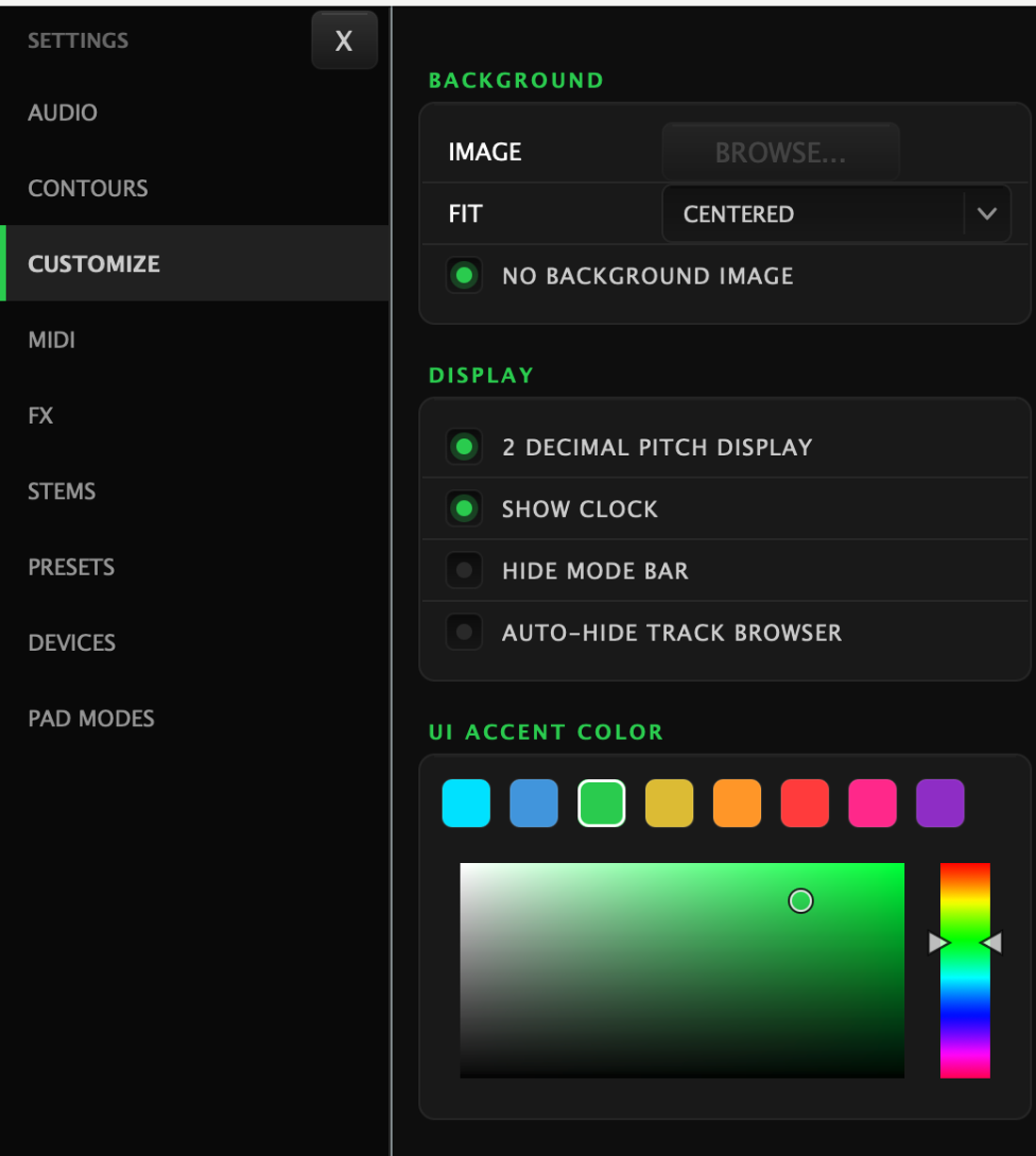This screenshot has height=1156, width=1036.
Task: Choose the purple accent color swatch
Action: pyautogui.click(x=941, y=803)
